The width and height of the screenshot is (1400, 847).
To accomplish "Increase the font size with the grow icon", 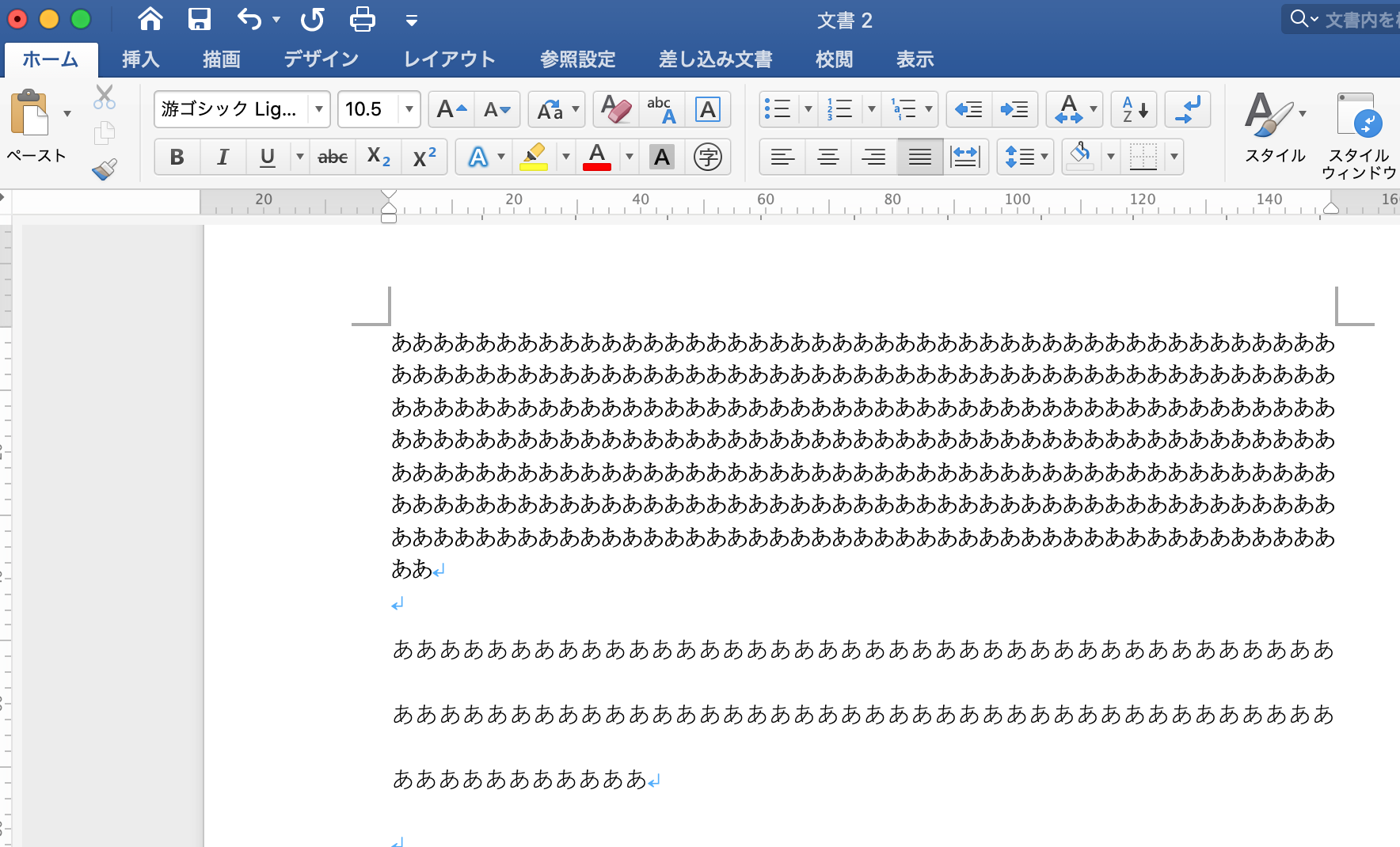I will click(x=451, y=109).
